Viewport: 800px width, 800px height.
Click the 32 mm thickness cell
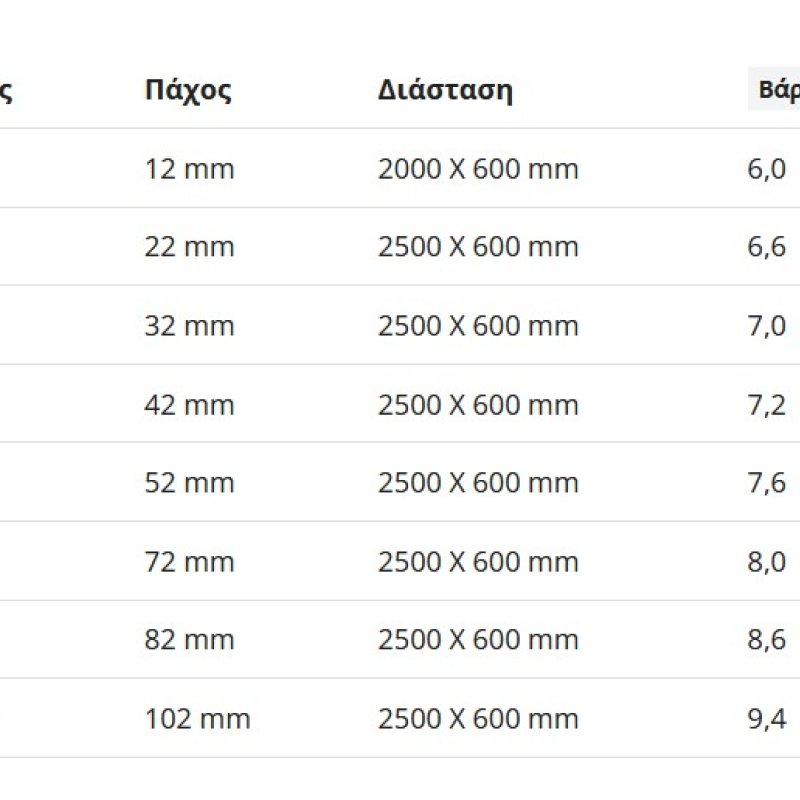189,326
